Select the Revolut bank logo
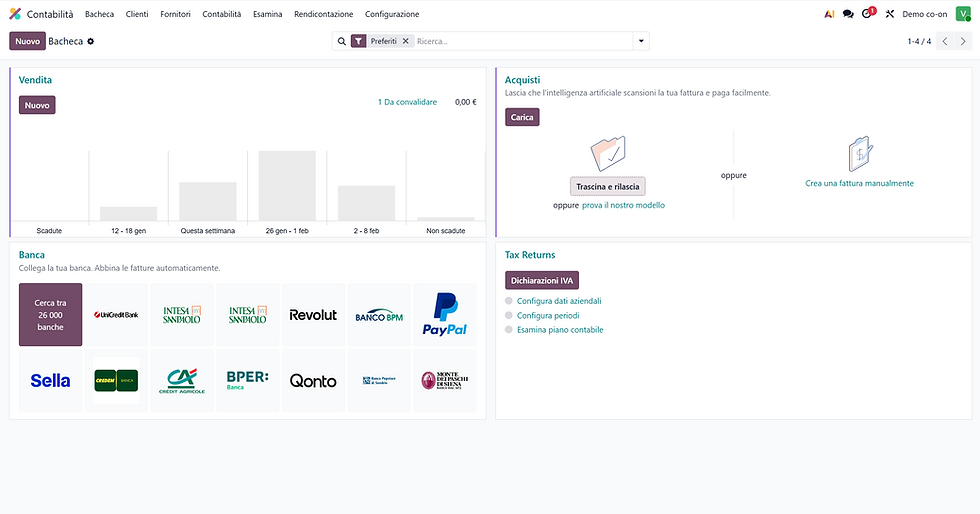Screen dimensions: 980x514 click(x=313, y=315)
